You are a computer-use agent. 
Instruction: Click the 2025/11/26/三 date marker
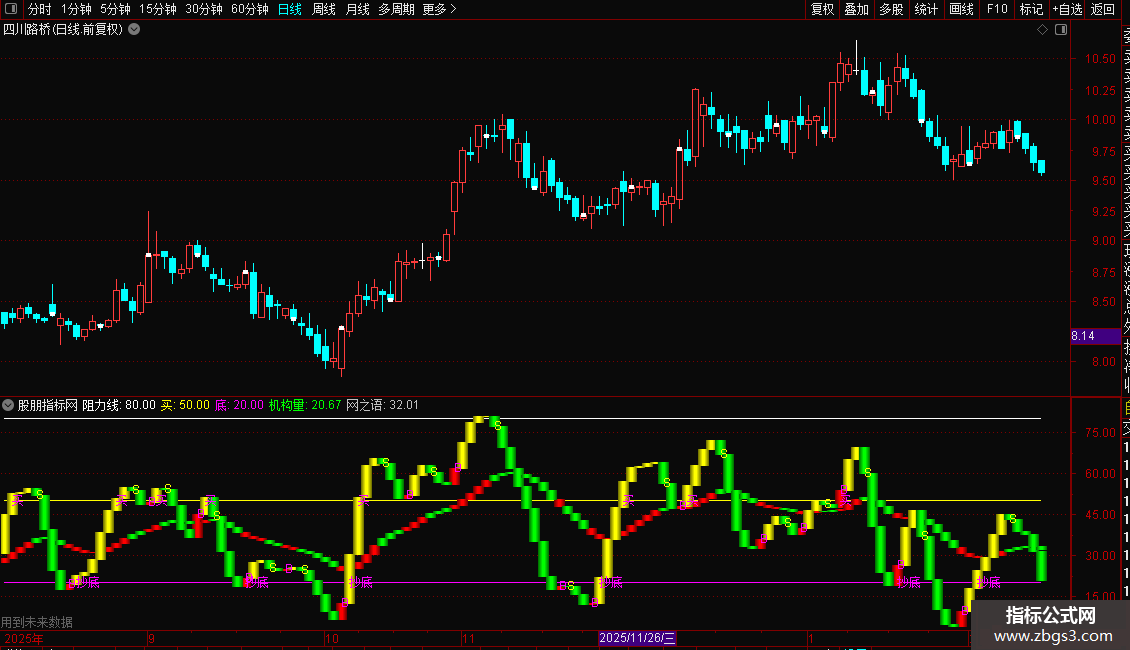[637, 638]
